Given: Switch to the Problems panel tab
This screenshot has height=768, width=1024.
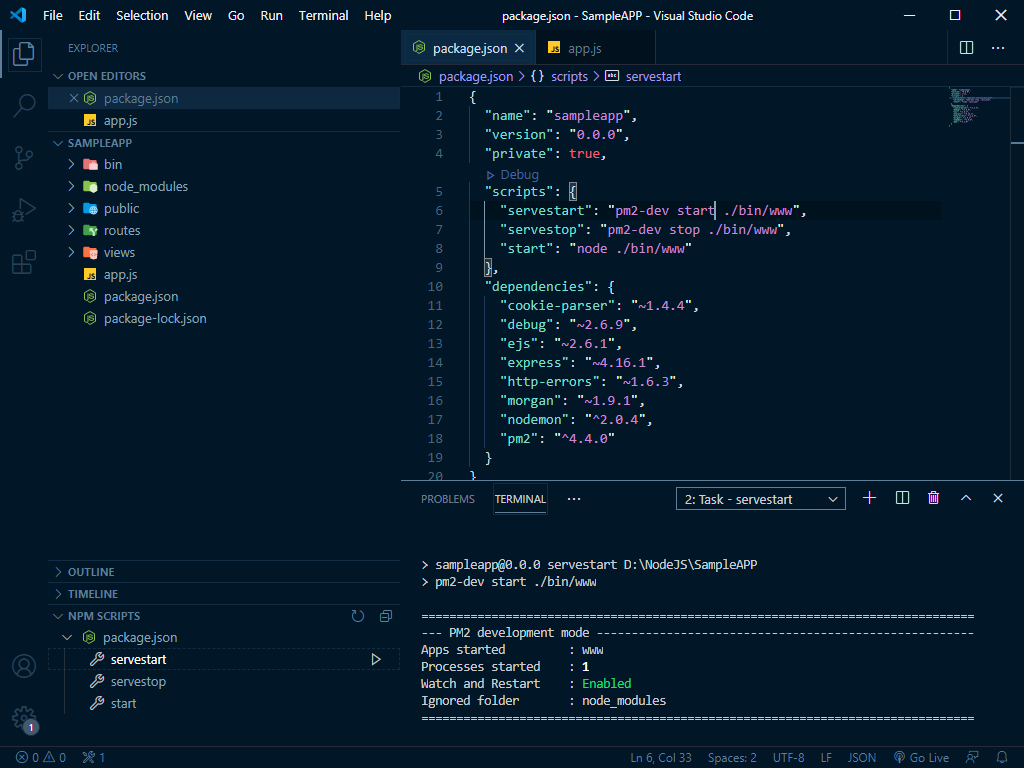Looking at the screenshot, I should coord(448,499).
